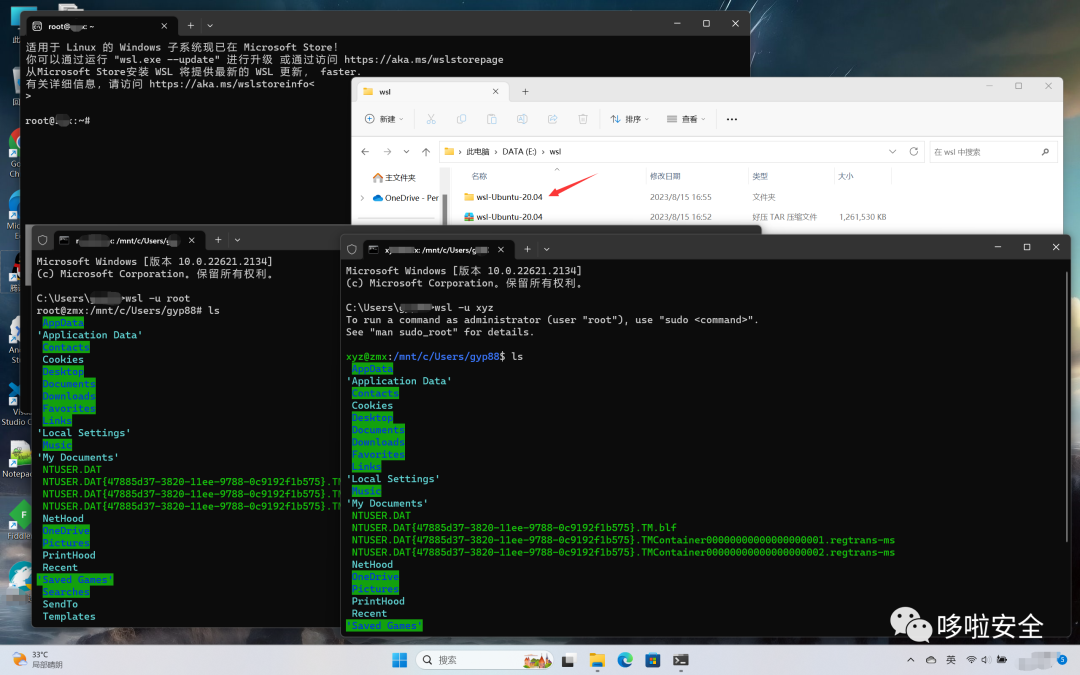Viewport: 1080px width, 675px height.
Task: Click DATA (E:) in the breadcrumb
Action: coord(519,152)
